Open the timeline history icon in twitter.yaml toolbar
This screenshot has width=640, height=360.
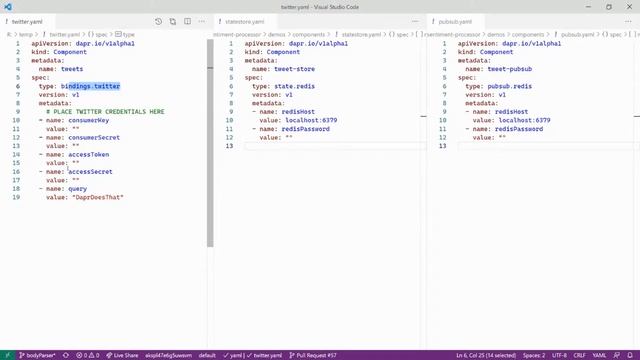point(158,22)
